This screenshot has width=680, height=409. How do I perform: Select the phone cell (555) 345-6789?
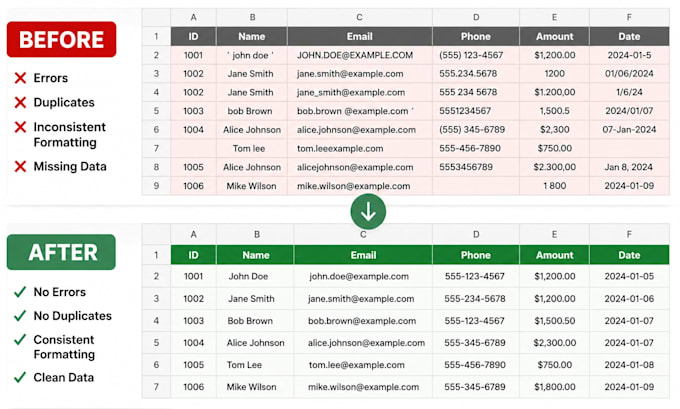476,130
